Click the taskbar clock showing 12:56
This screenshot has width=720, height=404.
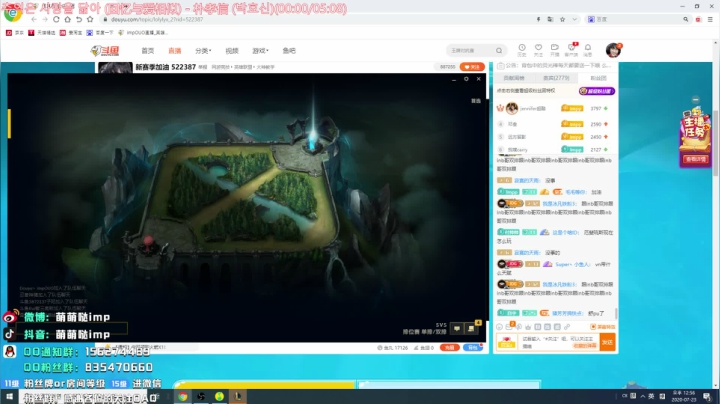[x=684, y=396]
